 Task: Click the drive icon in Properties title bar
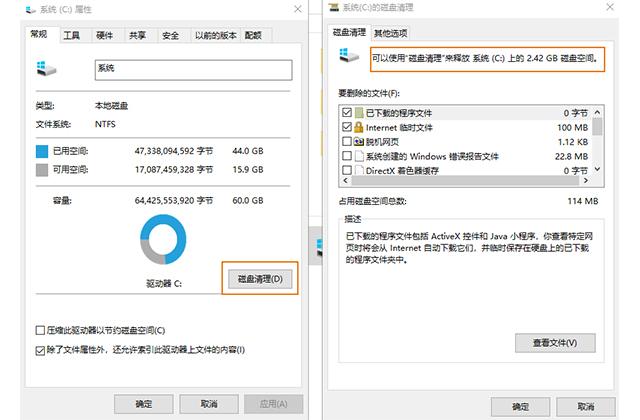(31, 9)
